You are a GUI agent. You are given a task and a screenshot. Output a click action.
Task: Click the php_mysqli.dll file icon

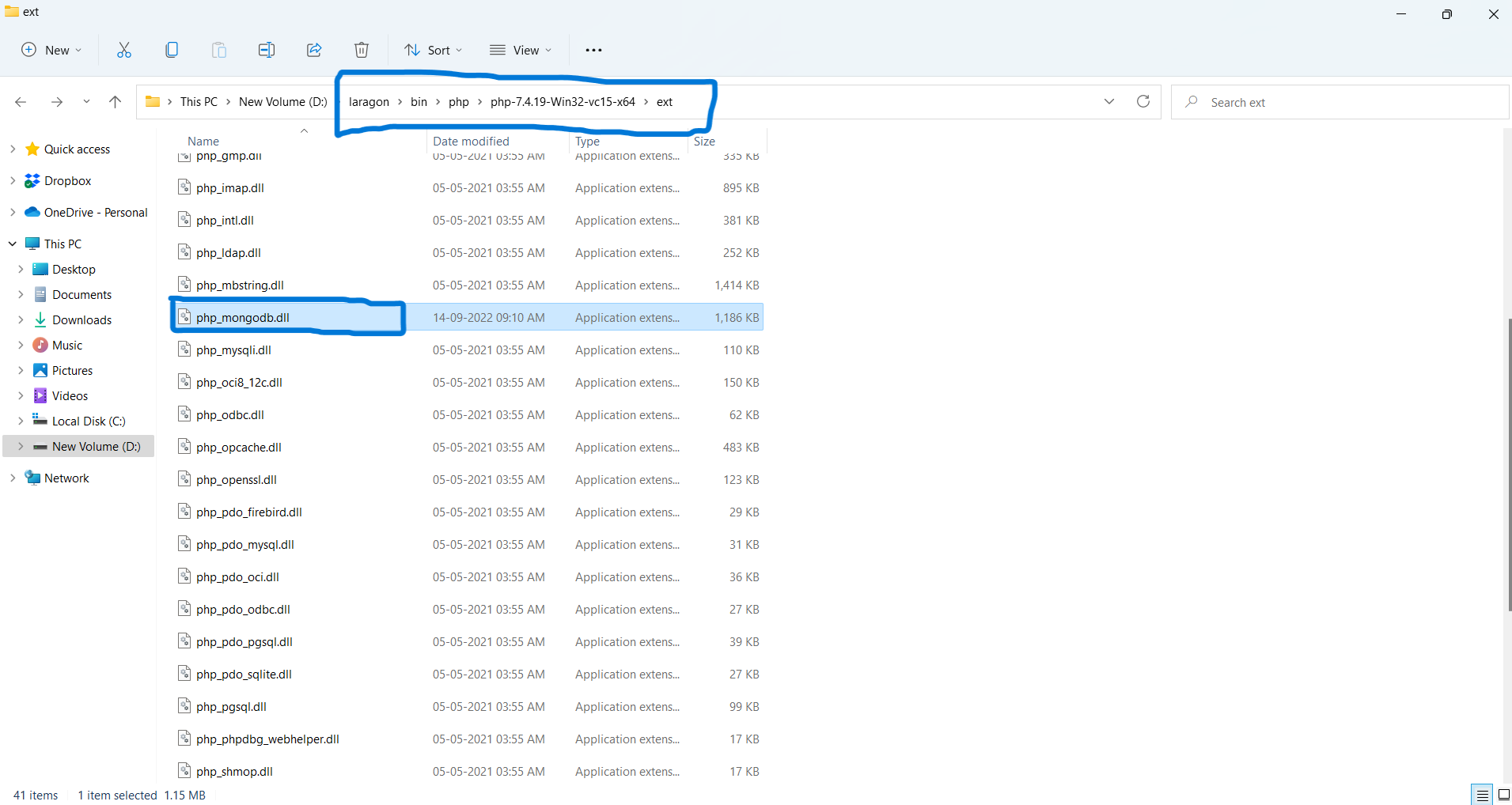point(184,350)
